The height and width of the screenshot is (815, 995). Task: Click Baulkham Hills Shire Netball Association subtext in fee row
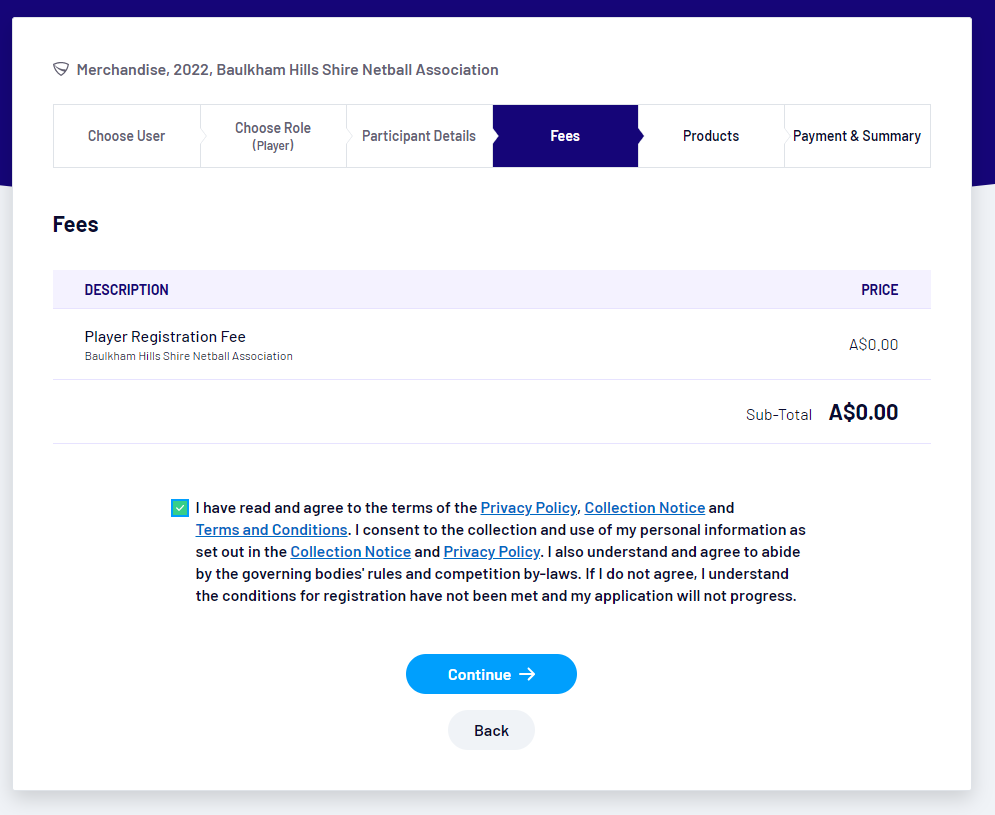pyautogui.click(x=188, y=356)
